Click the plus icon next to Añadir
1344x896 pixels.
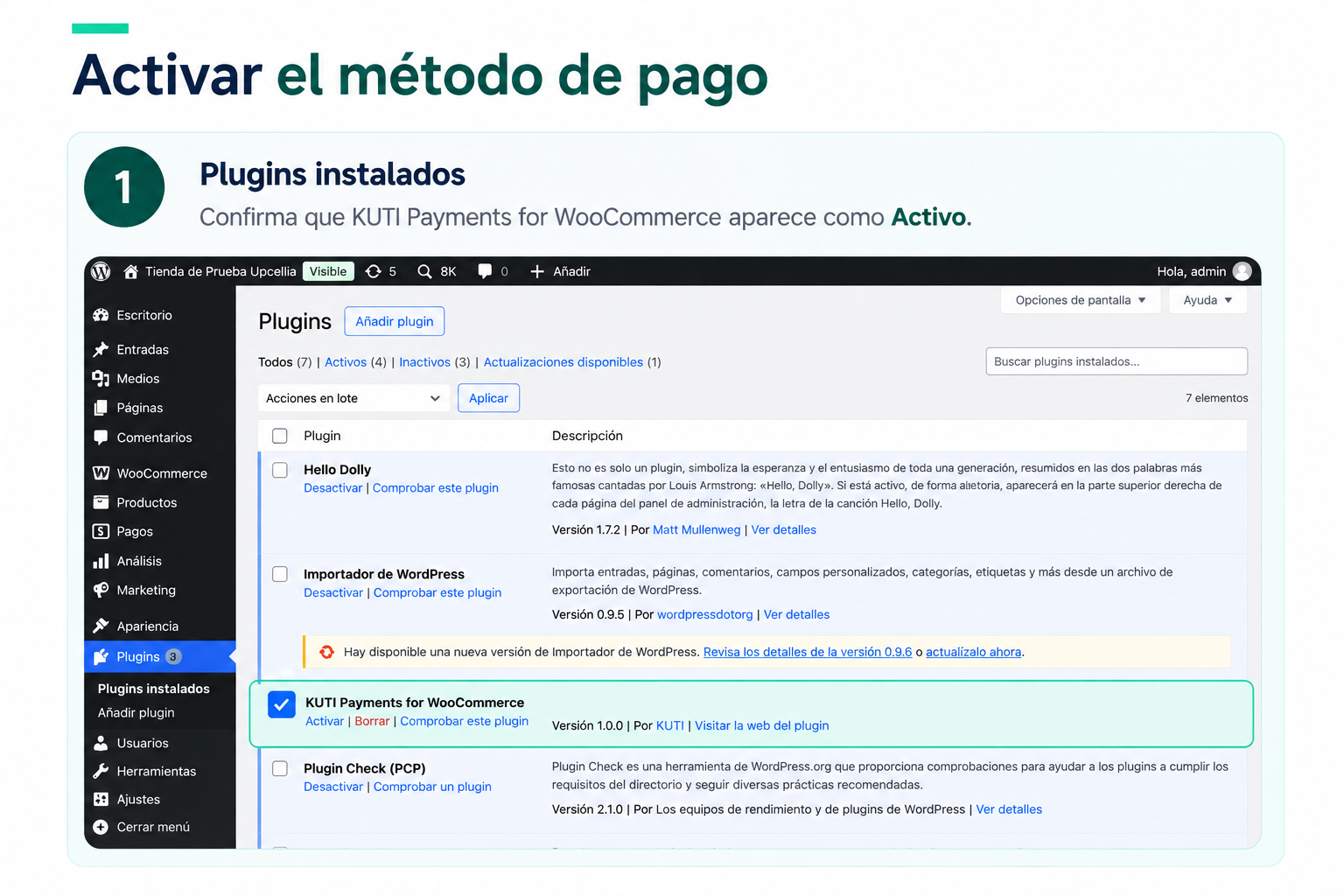[x=537, y=271]
